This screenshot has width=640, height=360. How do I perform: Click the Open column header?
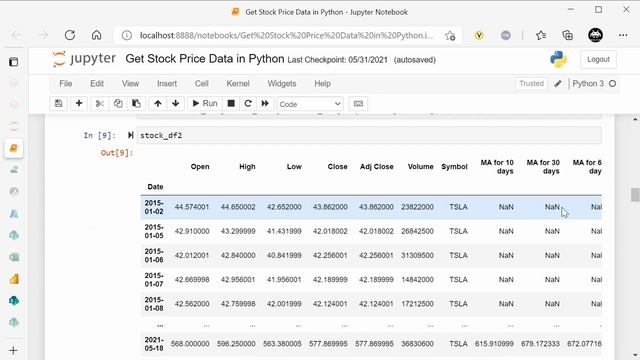tap(200, 167)
